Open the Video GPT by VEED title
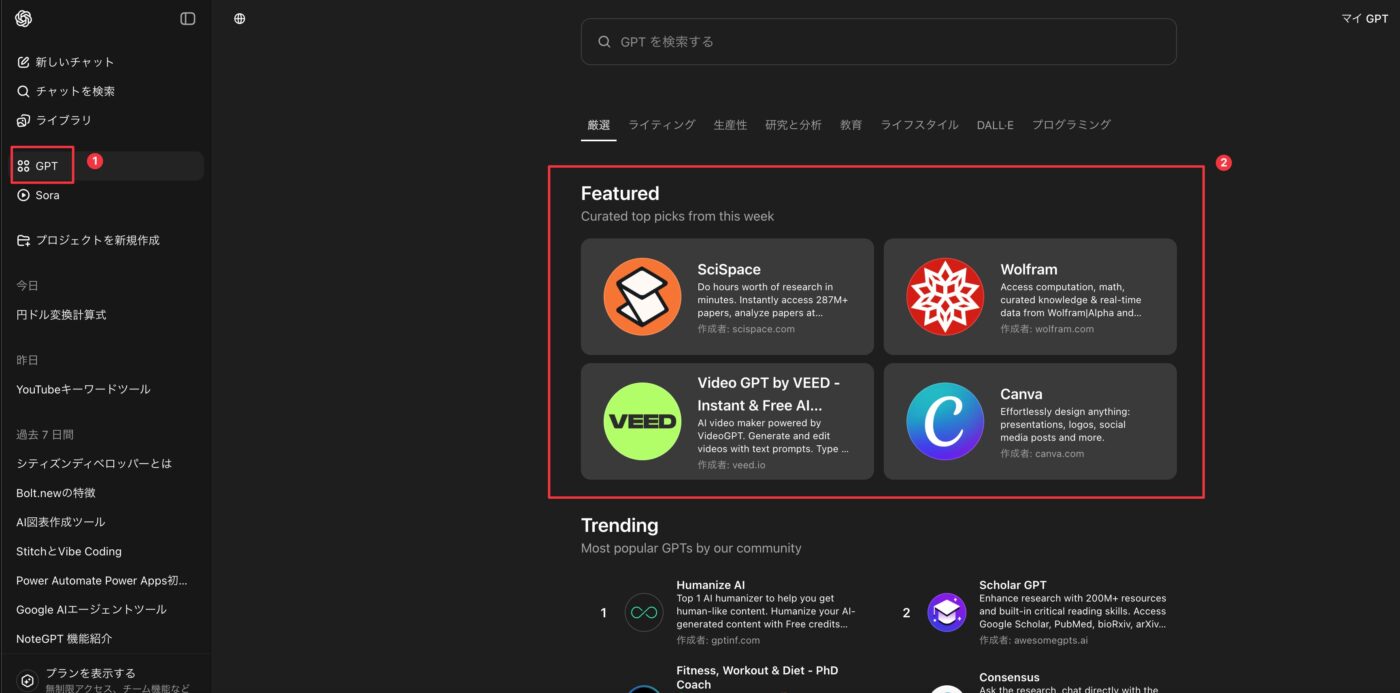The image size is (1400, 693). click(x=769, y=394)
